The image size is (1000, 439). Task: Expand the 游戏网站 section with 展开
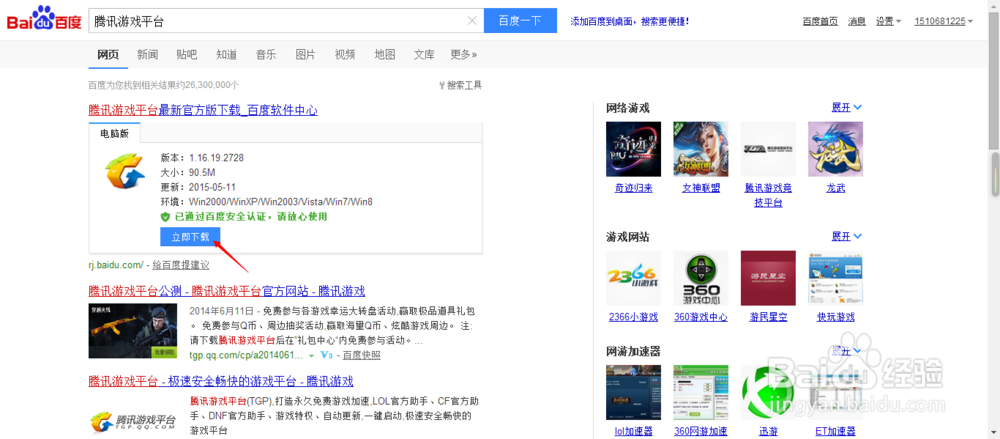point(847,236)
